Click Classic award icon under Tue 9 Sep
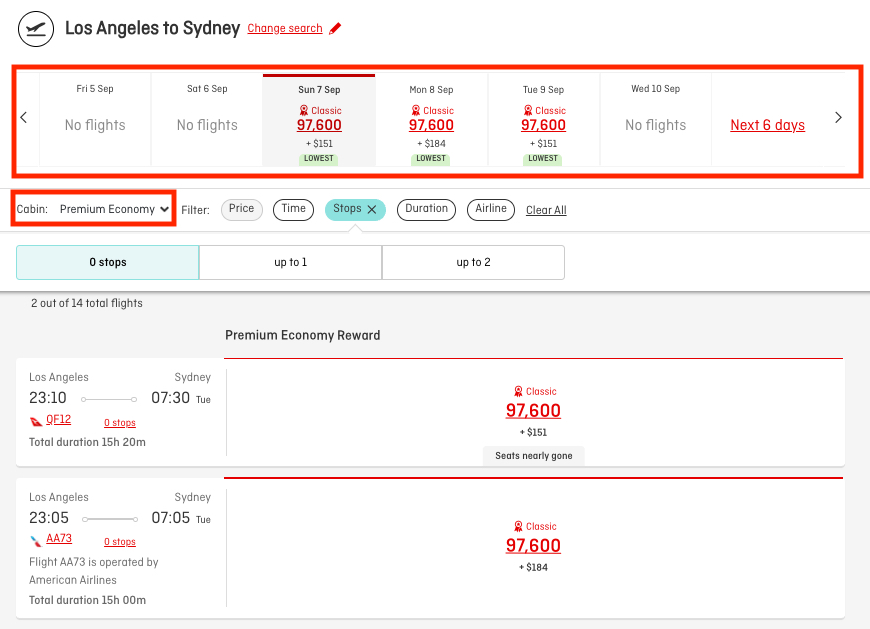This screenshot has width=870, height=629. click(528, 110)
